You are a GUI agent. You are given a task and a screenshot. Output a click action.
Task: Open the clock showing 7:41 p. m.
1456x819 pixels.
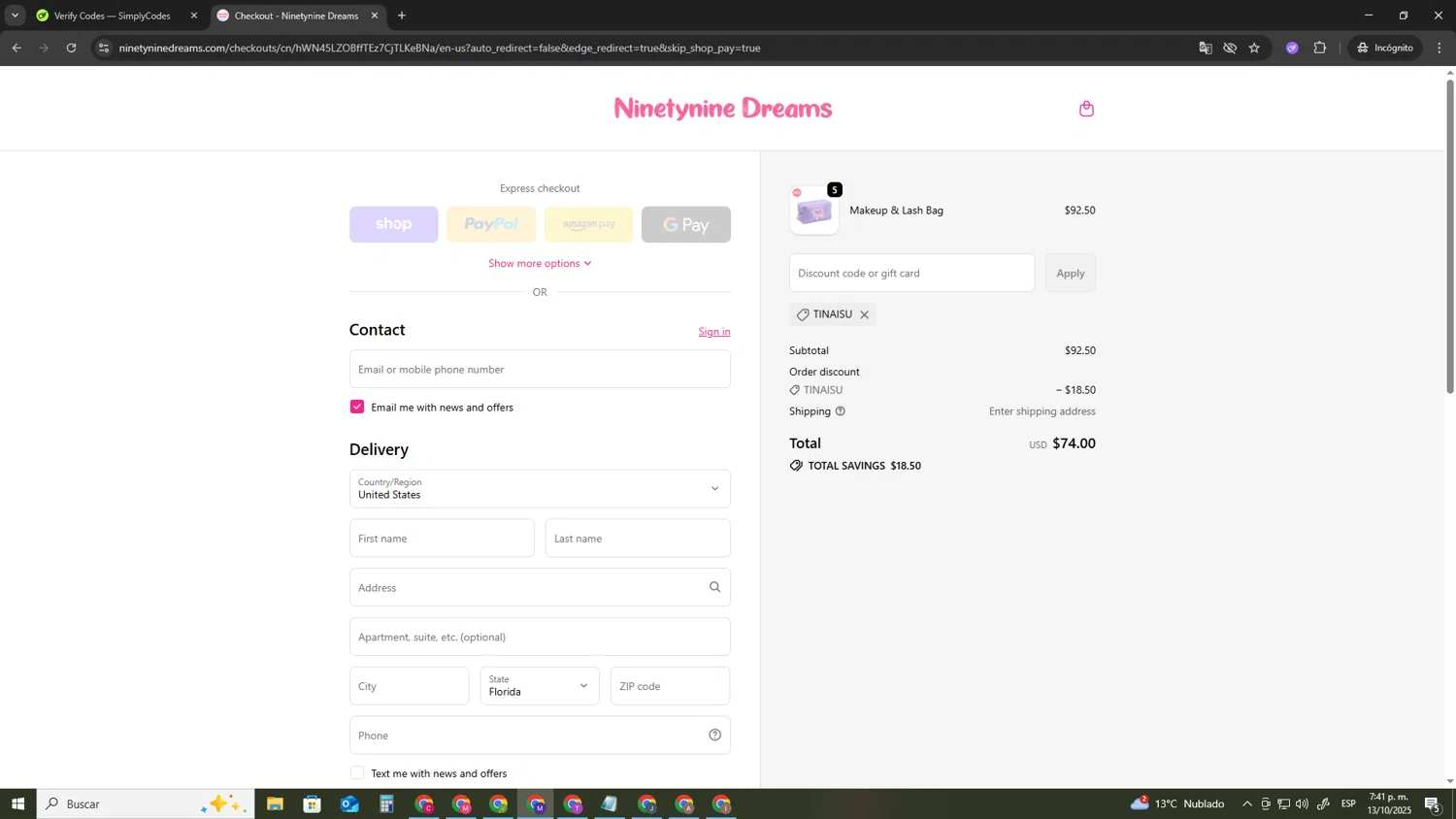(x=1389, y=803)
